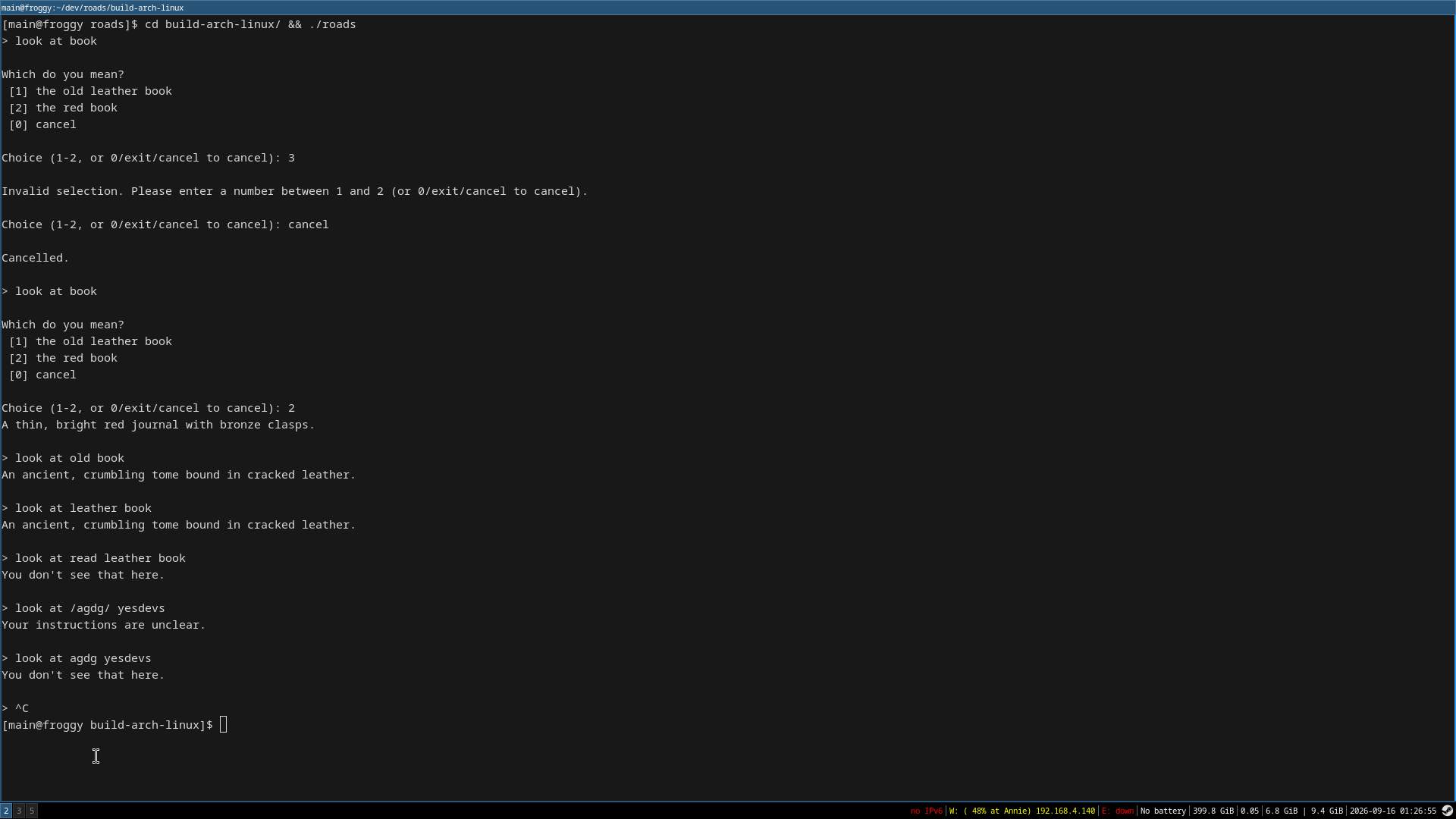Click the 'No battery' status block
The height and width of the screenshot is (819, 1456).
coord(1163,811)
